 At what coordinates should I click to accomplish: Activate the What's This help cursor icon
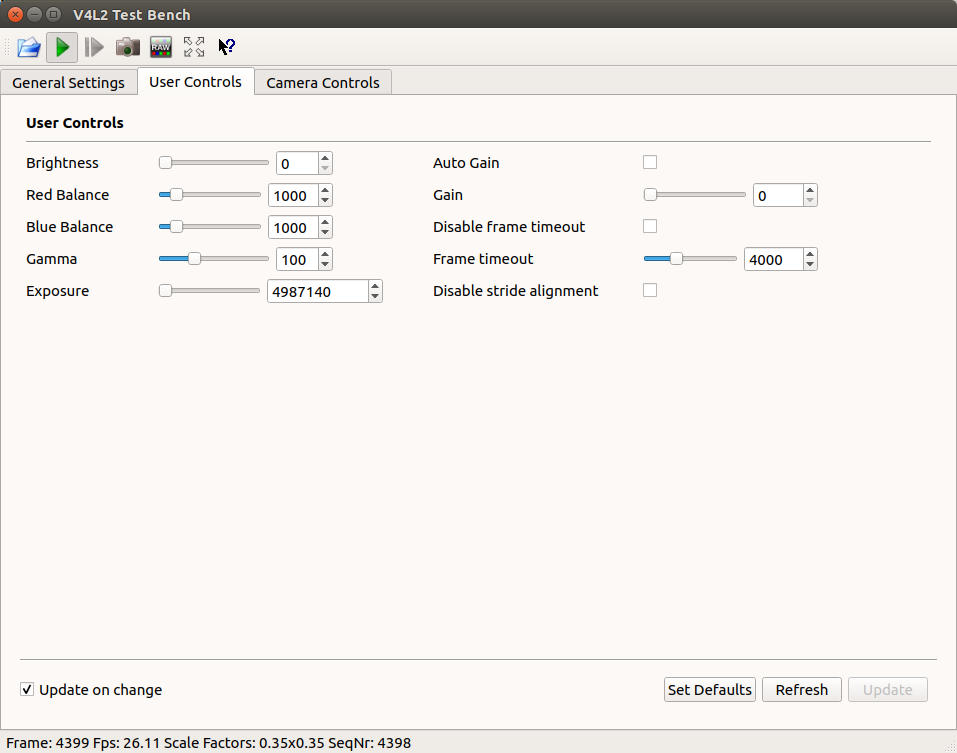click(226, 47)
